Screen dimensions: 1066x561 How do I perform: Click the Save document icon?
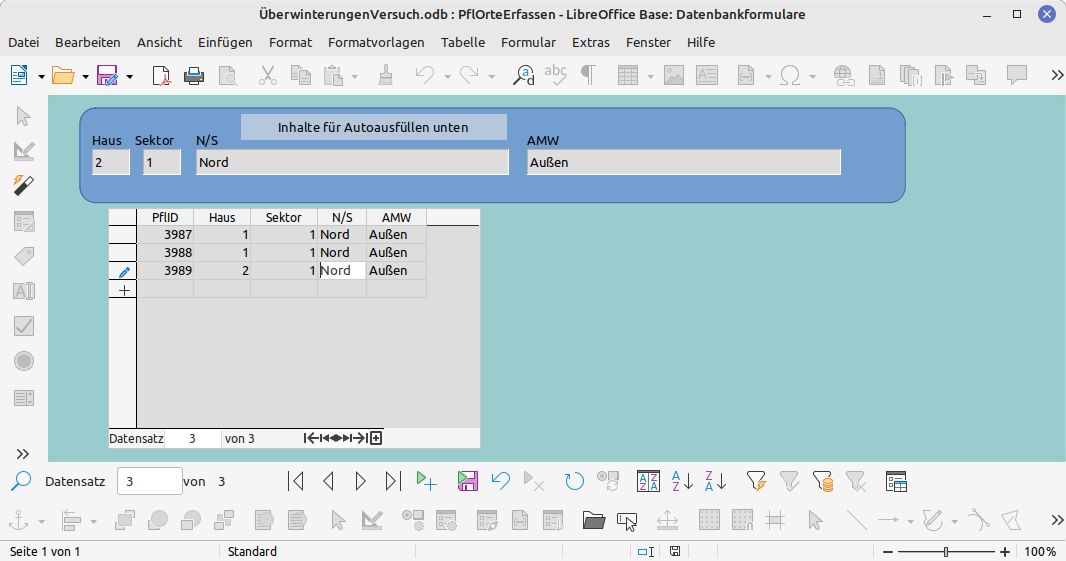pyautogui.click(x=107, y=75)
